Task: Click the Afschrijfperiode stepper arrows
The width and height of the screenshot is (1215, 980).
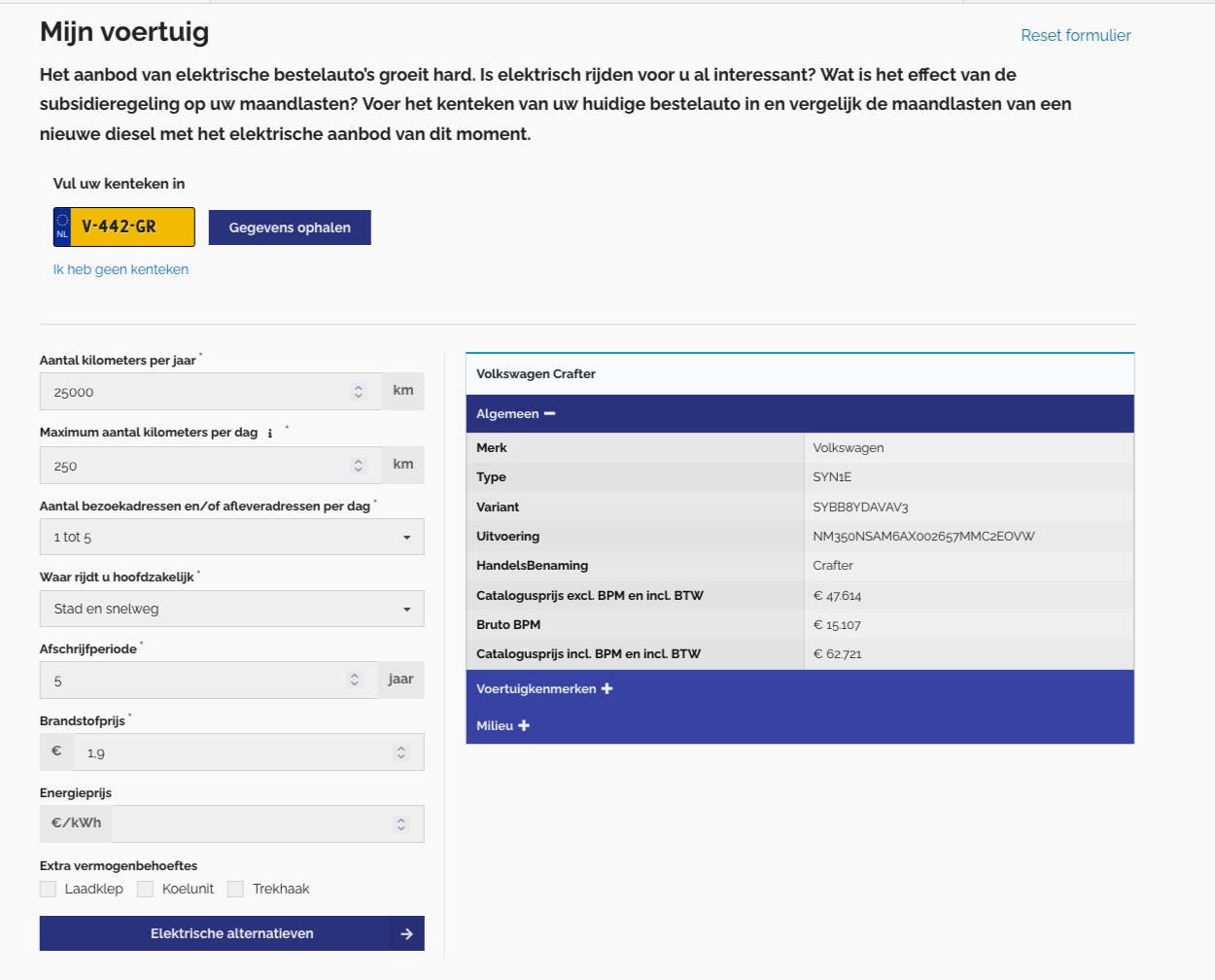Action: pos(355,680)
